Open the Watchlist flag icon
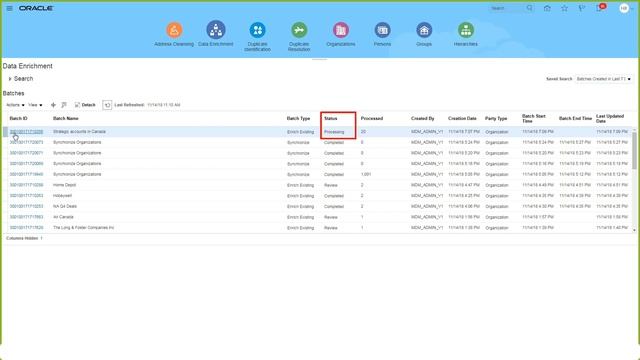 pyautogui.click(x=582, y=8)
